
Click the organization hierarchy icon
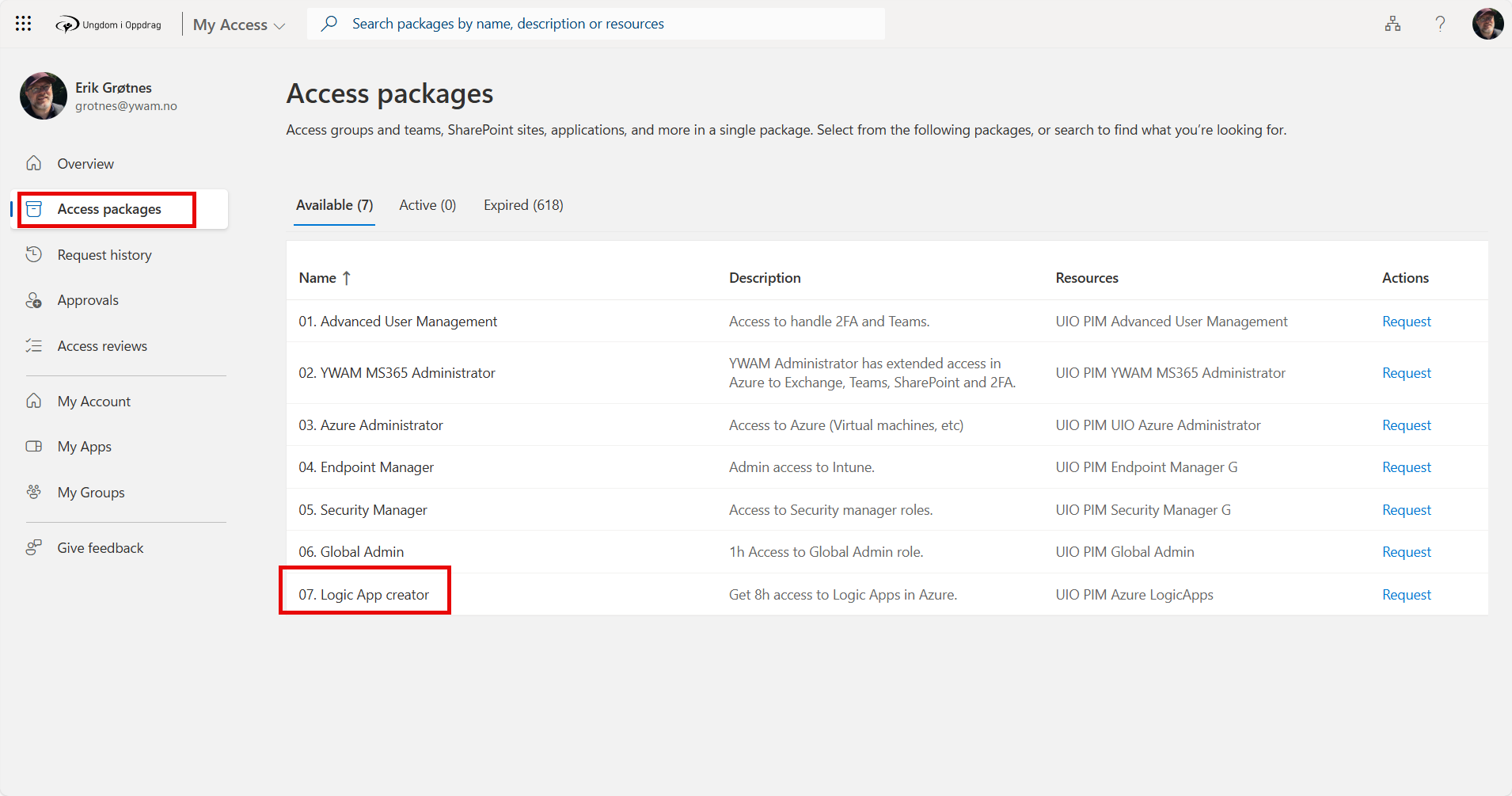click(1392, 24)
